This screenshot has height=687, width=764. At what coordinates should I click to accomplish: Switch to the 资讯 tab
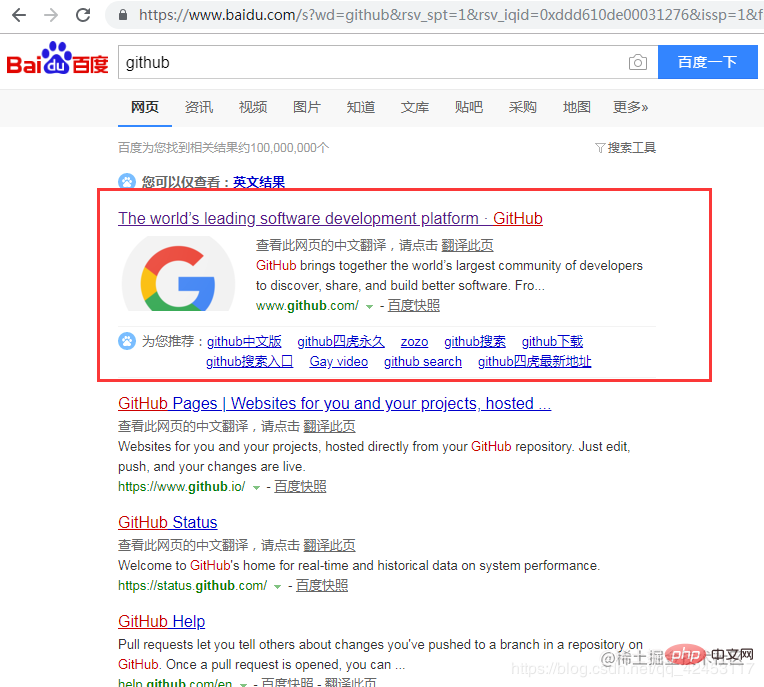tap(199, 107)
